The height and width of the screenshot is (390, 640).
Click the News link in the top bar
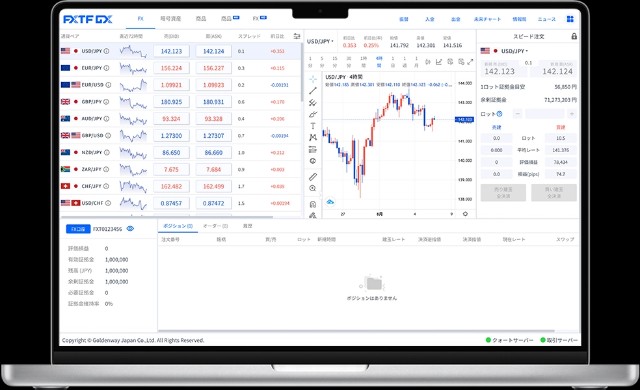tap(547, 19)
